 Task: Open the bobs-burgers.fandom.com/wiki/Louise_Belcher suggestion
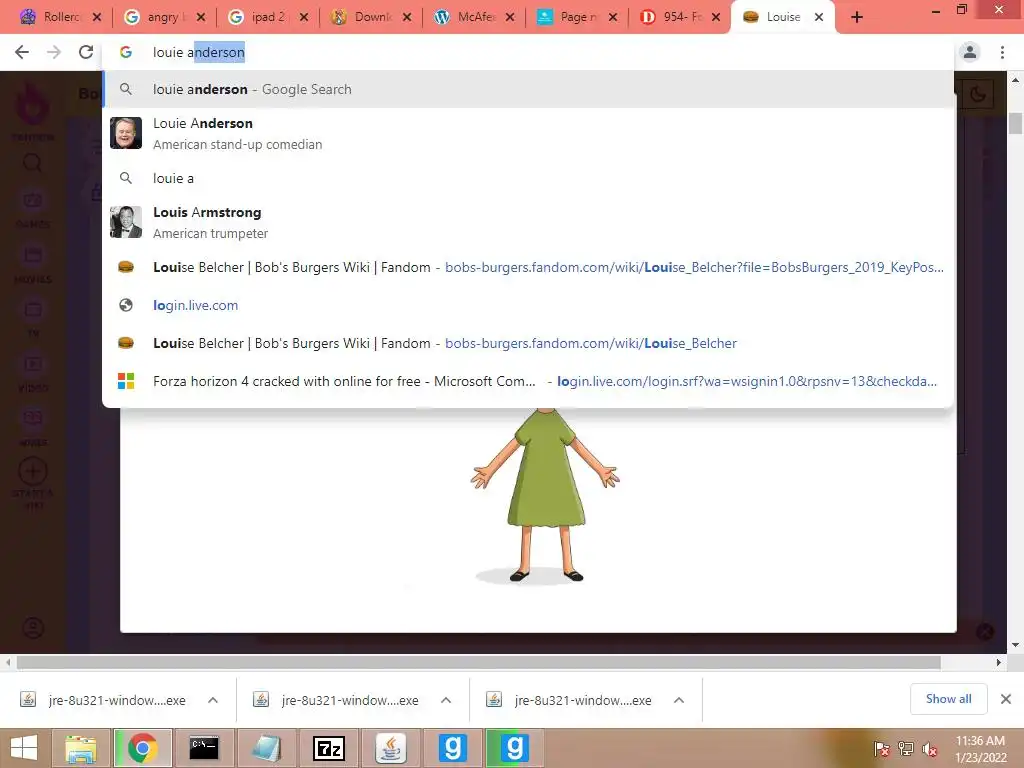click(x=528, y=344)
